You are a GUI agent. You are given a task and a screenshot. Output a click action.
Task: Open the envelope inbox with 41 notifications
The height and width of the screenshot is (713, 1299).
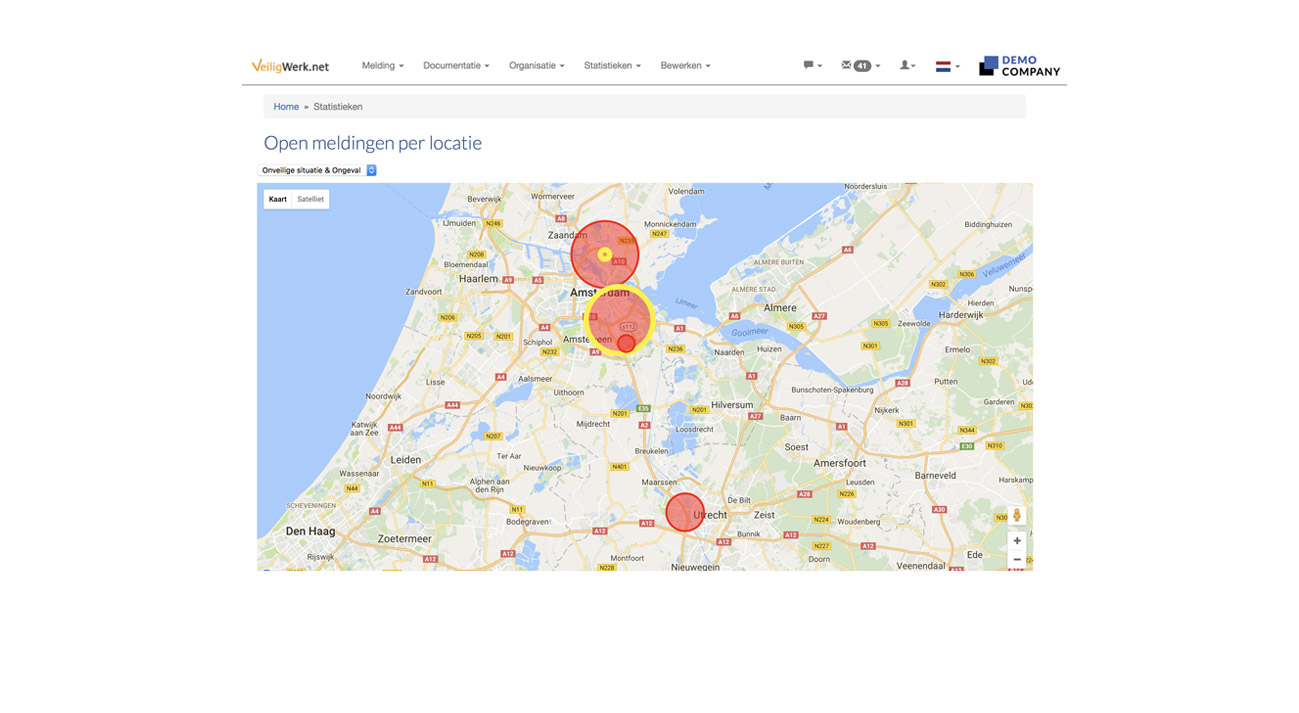pyautogui.click(x=860, y=66)
